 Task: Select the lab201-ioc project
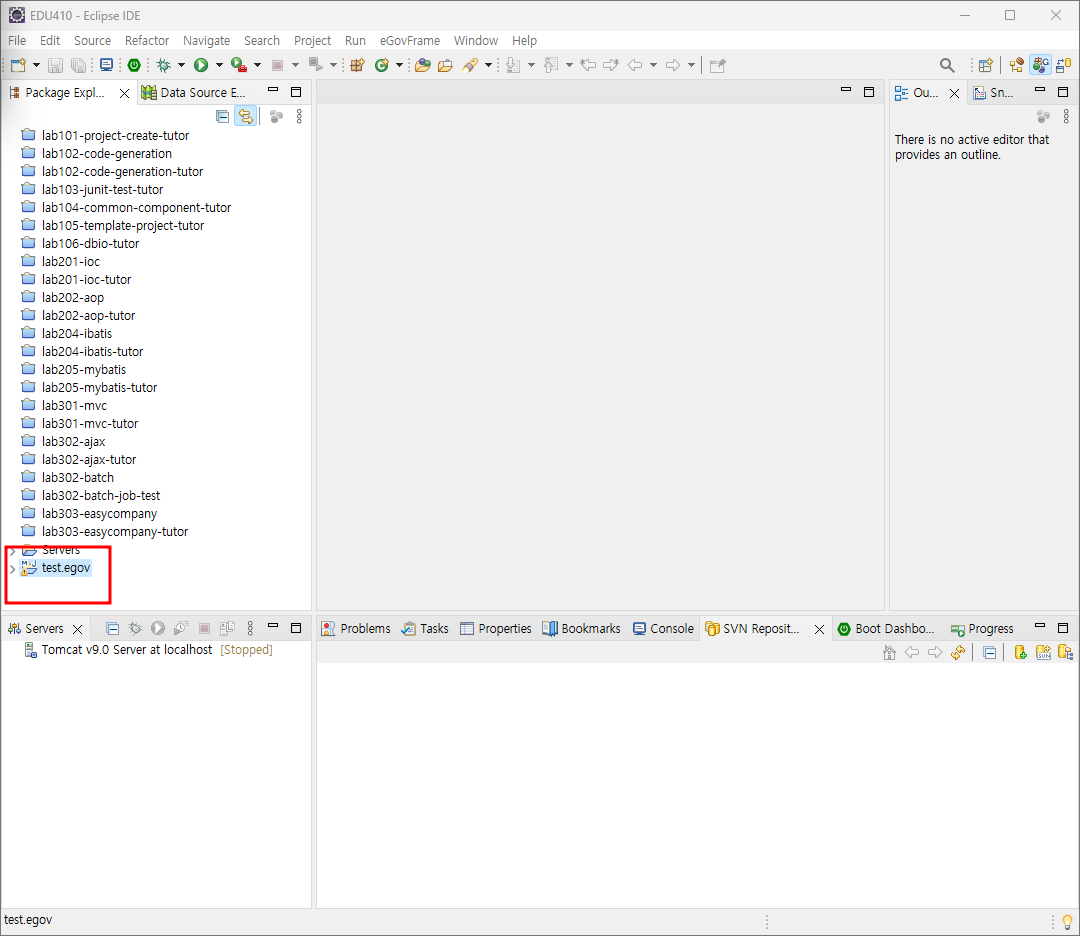[61, 262]
